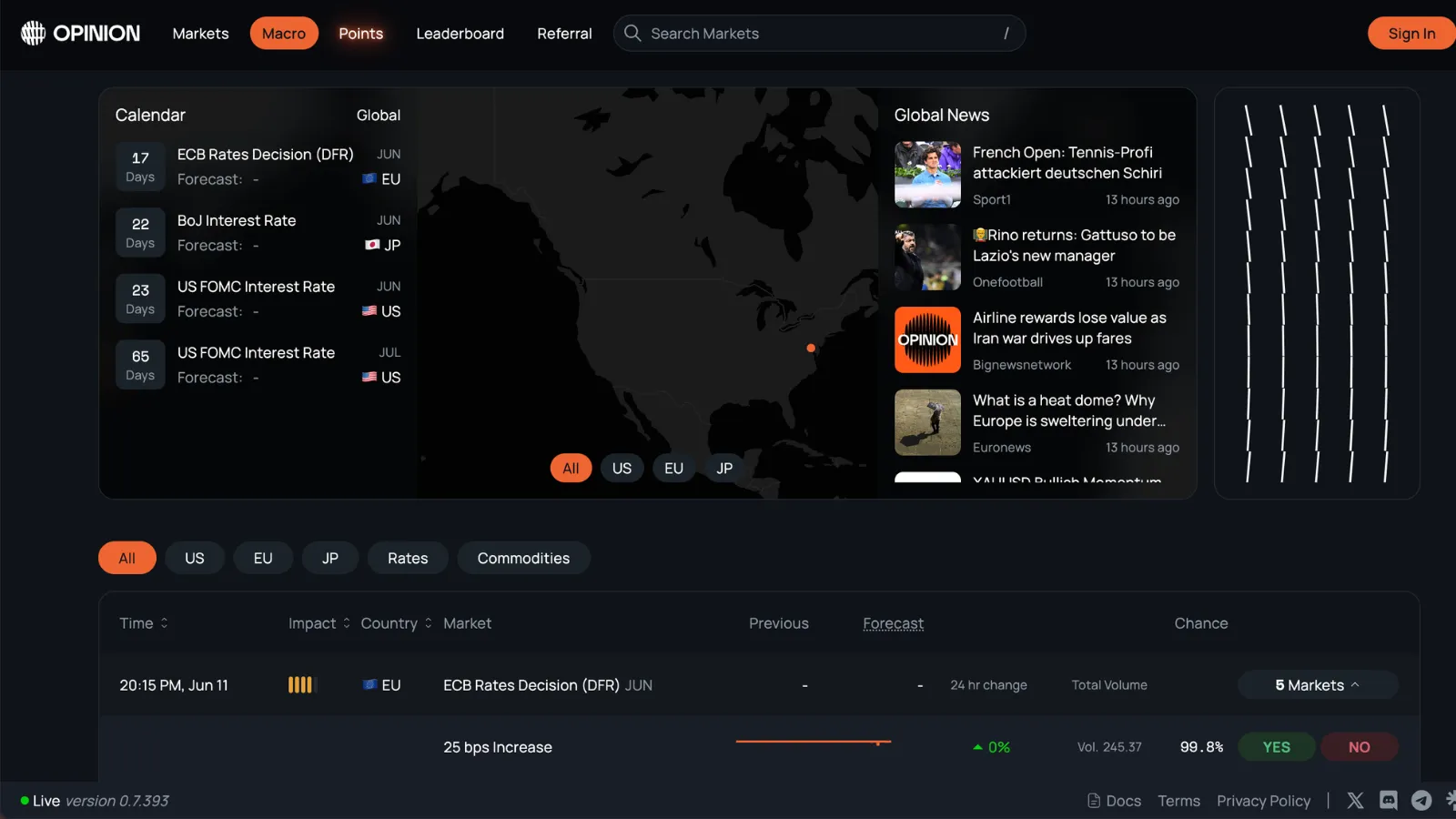This screenshot has height=819, width=1456.
Task: Click the 25 bps price trend line
Action: click(x=814, y=743)
